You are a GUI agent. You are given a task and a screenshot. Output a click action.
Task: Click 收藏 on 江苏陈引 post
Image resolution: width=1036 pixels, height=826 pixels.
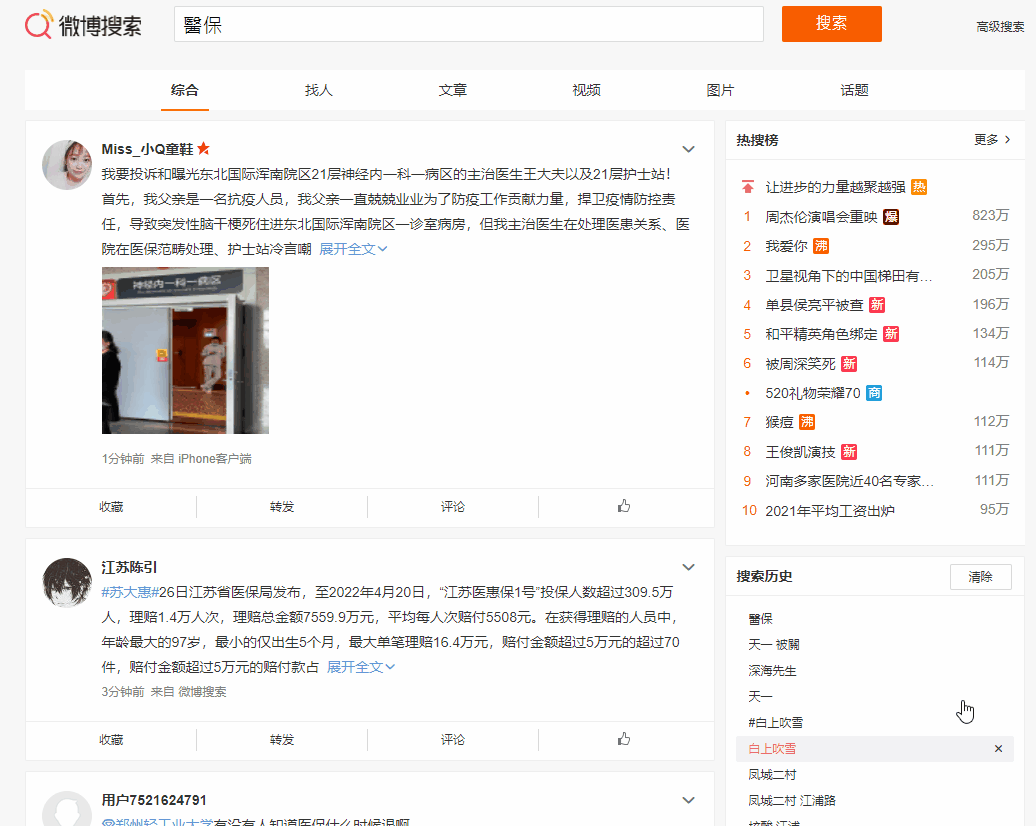point(111,740)
